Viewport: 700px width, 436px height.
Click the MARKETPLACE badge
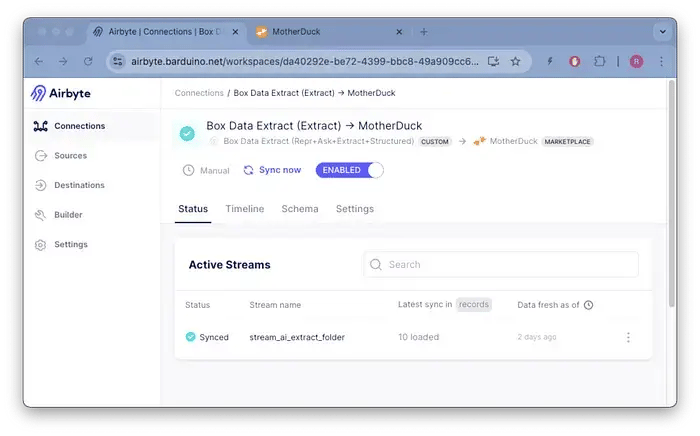tap(567, 141)
